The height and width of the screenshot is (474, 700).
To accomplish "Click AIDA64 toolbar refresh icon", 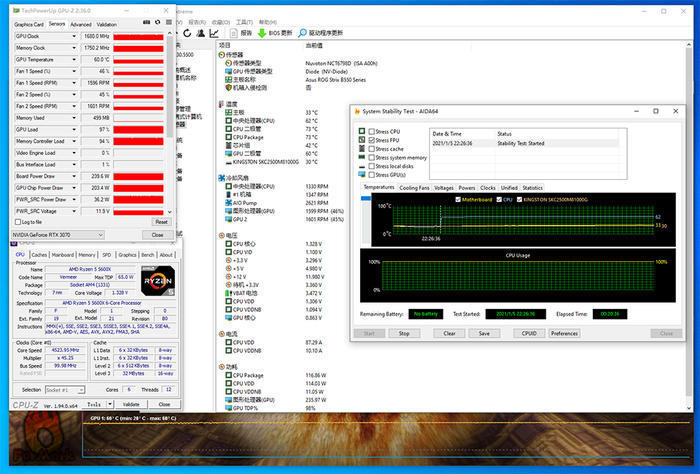I will [187, 33].
